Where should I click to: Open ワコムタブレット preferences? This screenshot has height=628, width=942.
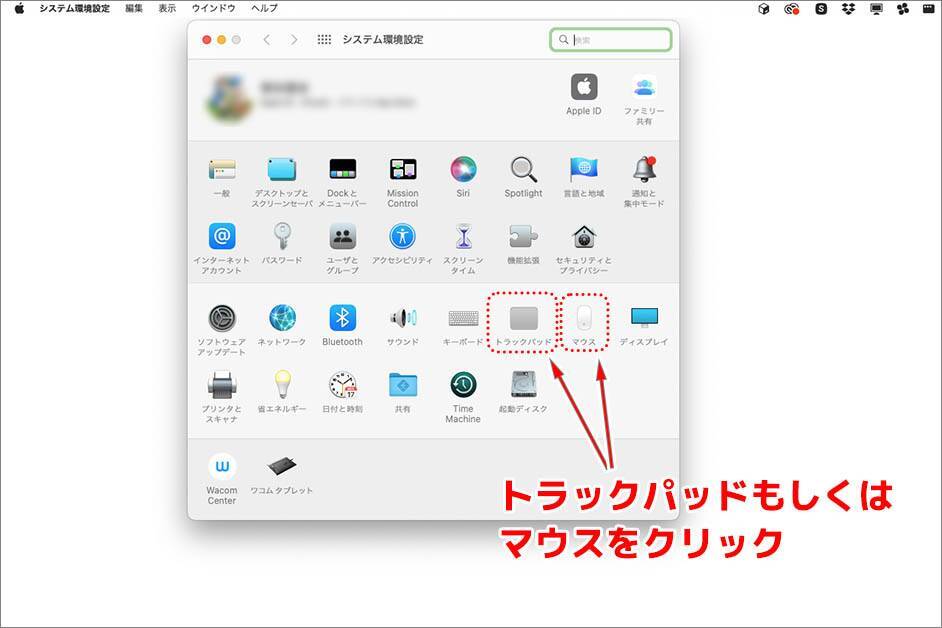coord(282,466)
